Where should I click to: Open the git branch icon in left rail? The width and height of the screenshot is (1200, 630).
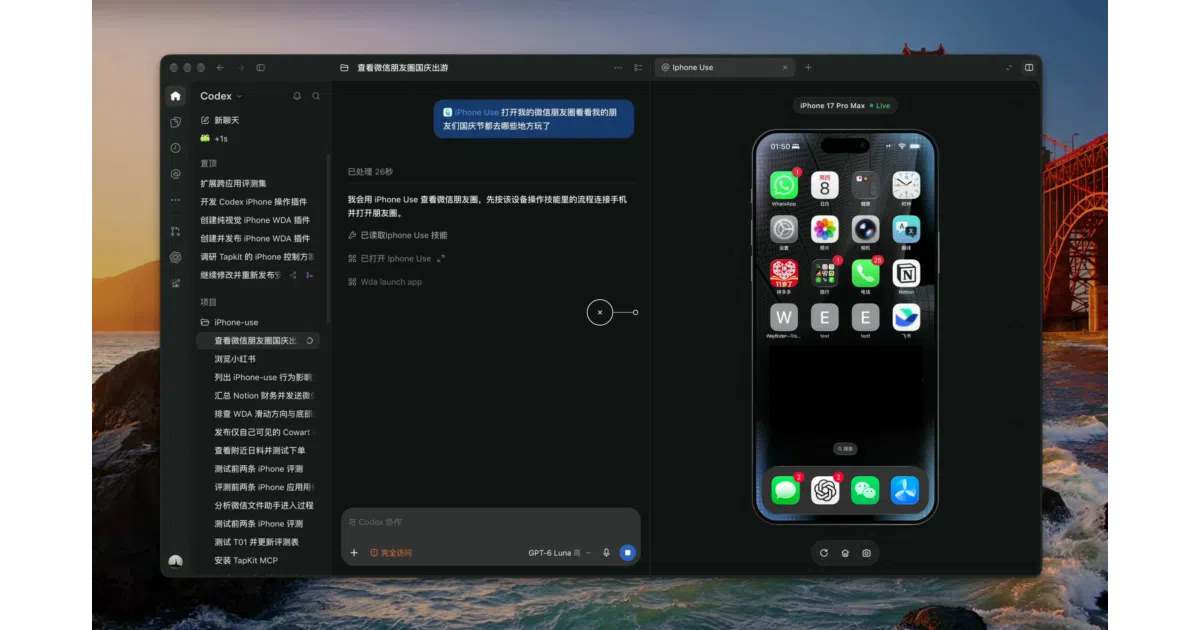tap(176, 231)
